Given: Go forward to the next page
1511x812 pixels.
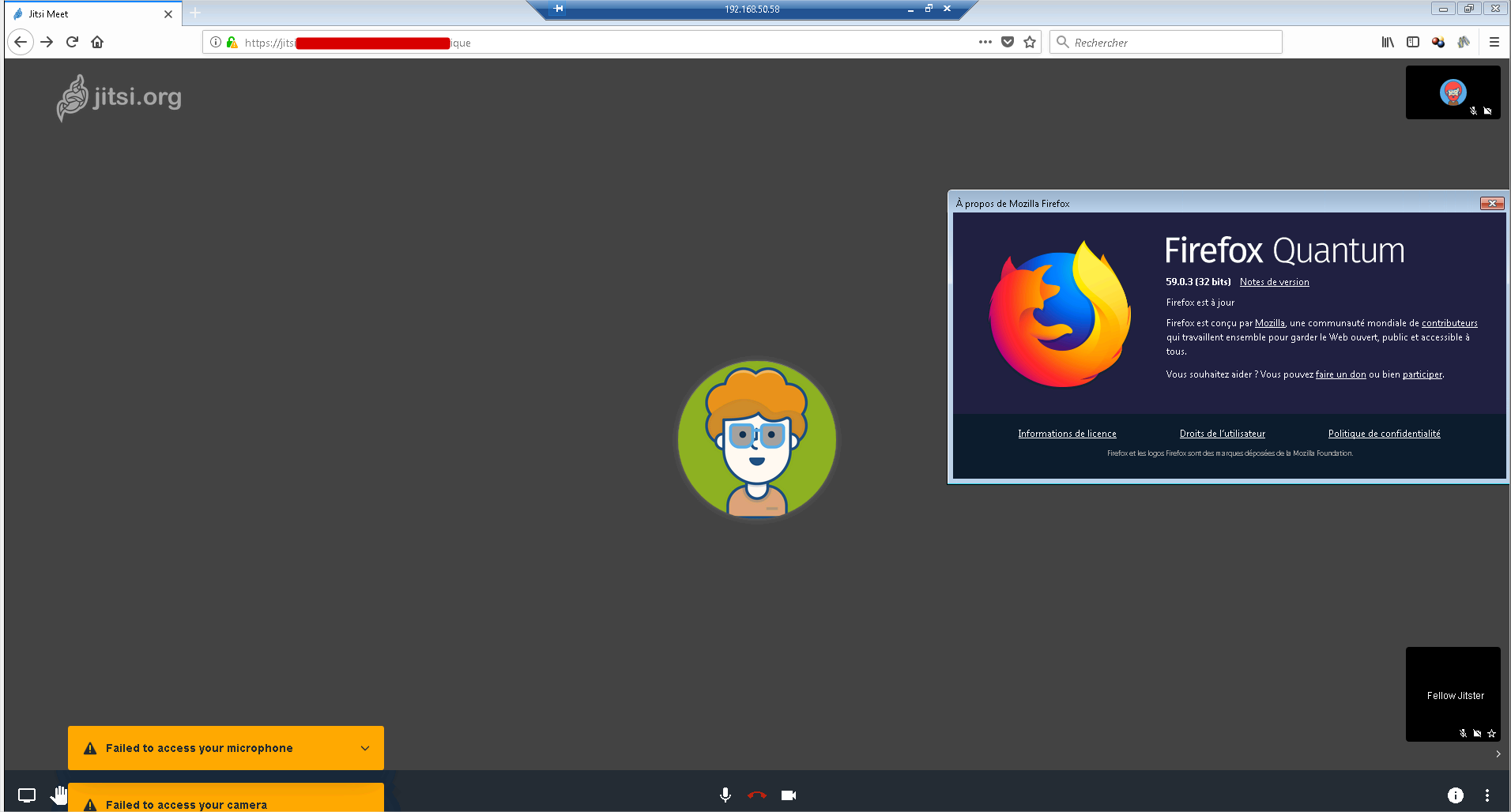Looking at the screenshot, I should (47, 42).
